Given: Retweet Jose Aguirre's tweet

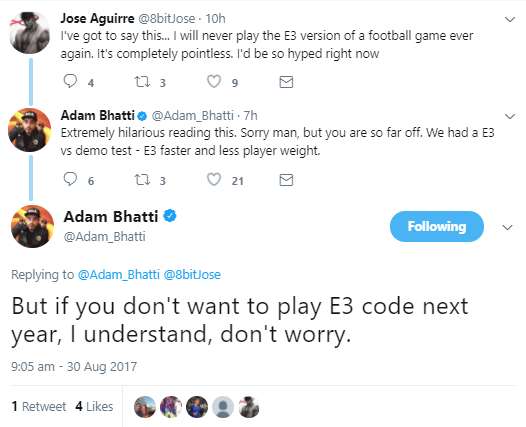Looking at the screenshot, I should (x=142, y=82).
